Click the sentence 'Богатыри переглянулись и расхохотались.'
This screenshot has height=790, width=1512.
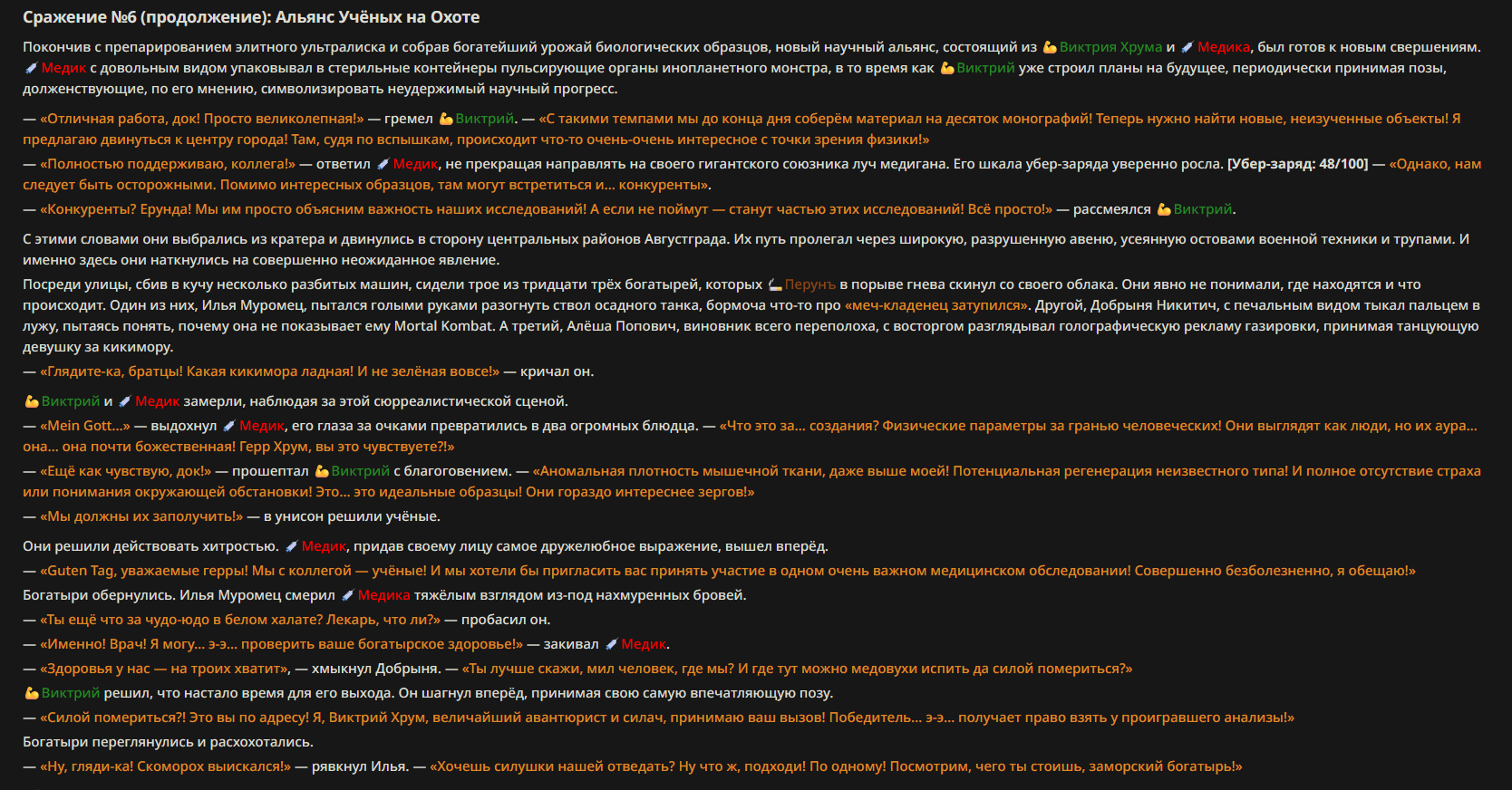[x=168, y=742]
